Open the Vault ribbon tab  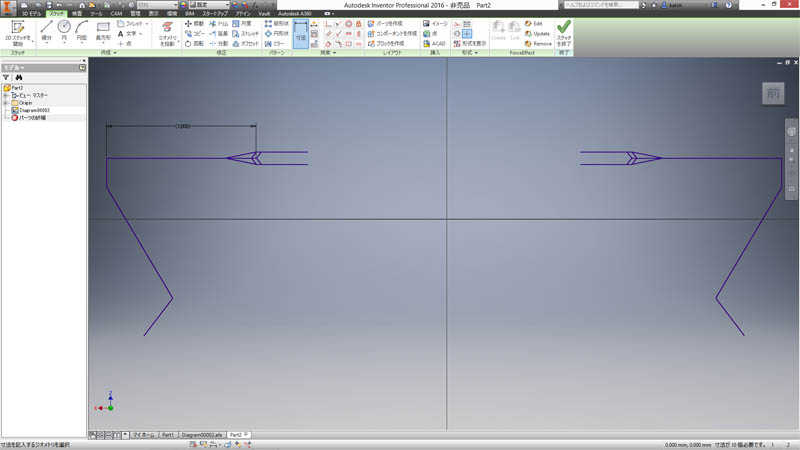coord(263,13)
